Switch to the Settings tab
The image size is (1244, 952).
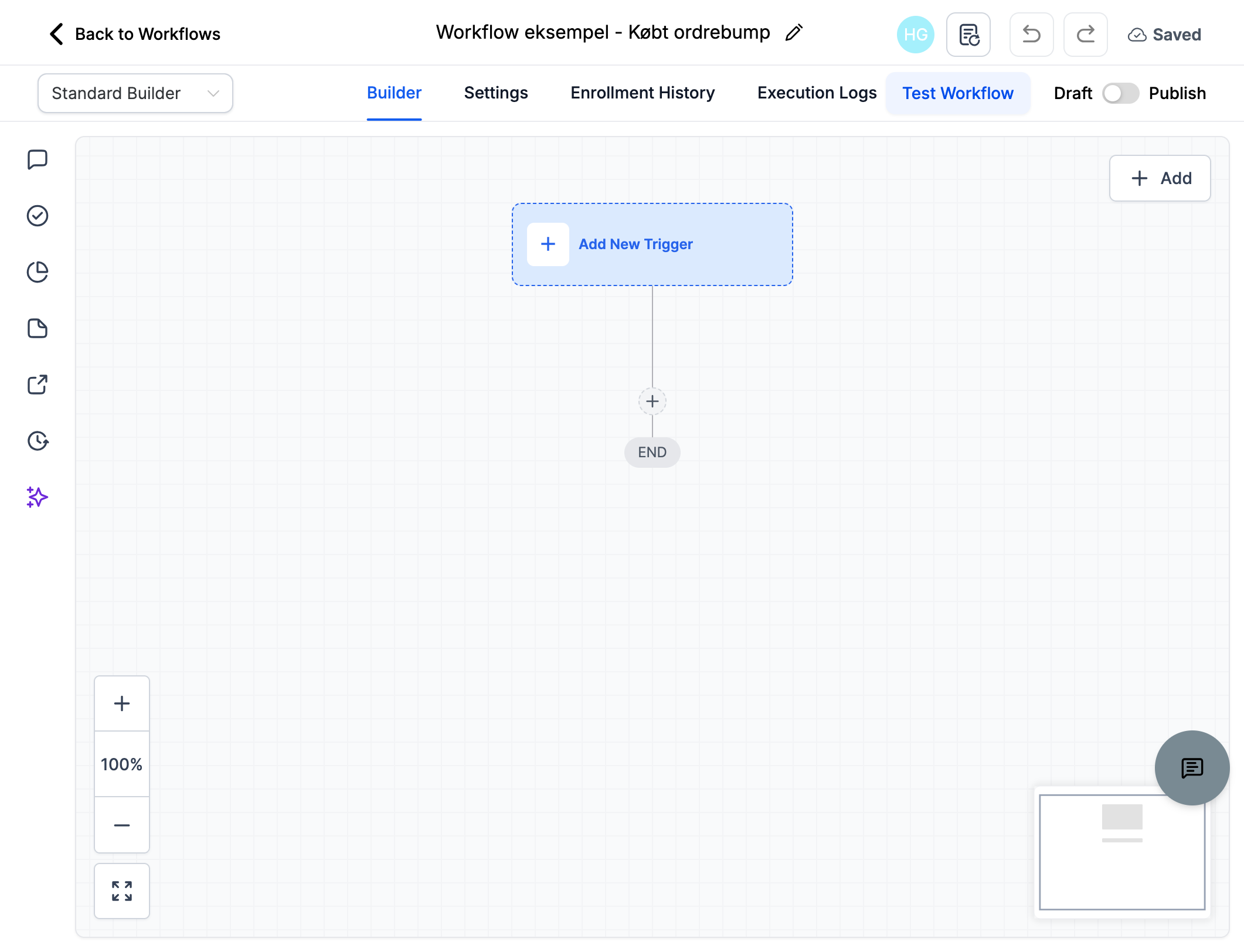tap(496, 93)
